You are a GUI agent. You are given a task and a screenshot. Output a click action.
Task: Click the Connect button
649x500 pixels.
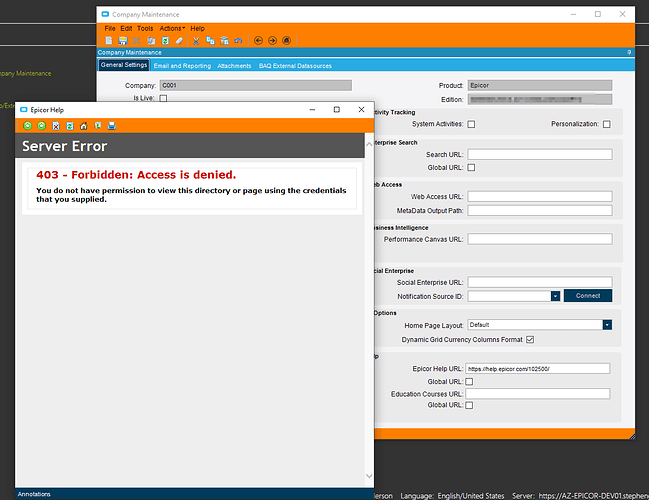[588, 296]
